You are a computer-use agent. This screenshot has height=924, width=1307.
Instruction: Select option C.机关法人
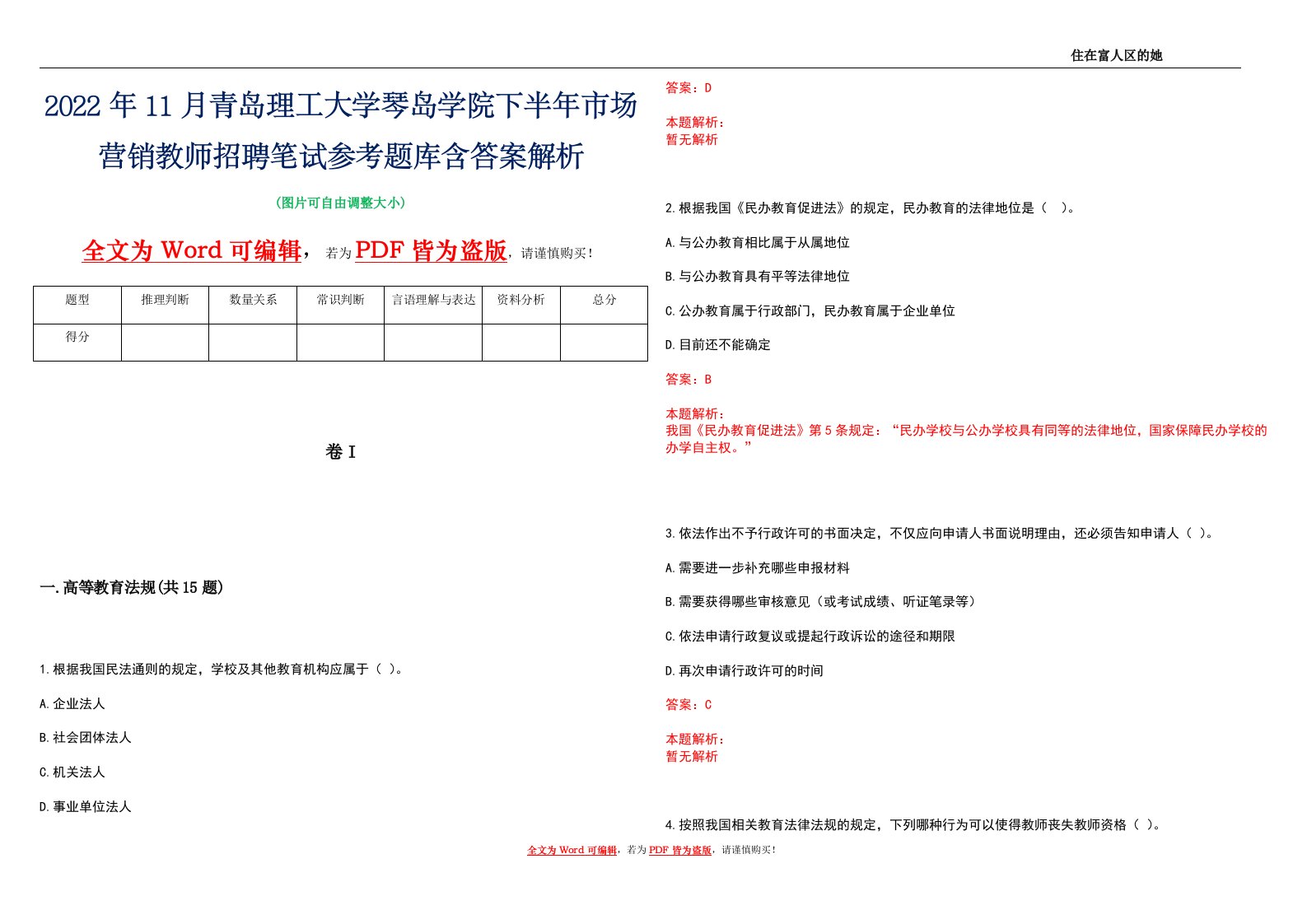click(x=72, y=772)
